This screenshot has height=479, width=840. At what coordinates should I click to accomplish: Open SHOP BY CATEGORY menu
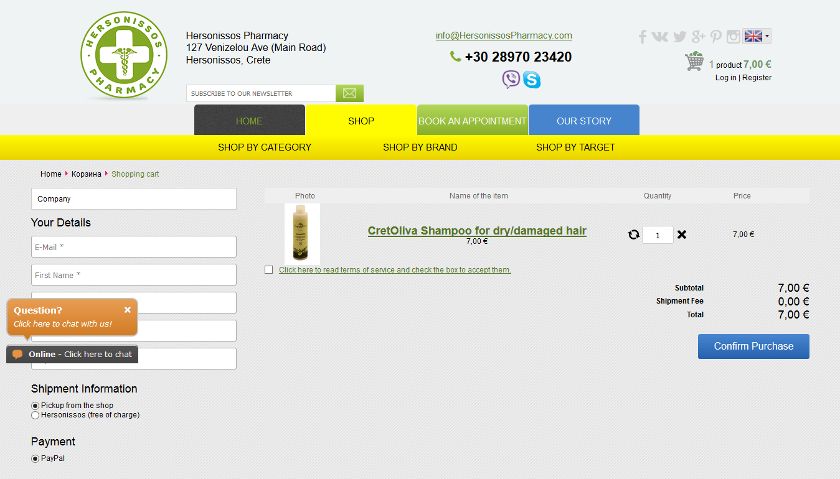click(x=265, y=147)
